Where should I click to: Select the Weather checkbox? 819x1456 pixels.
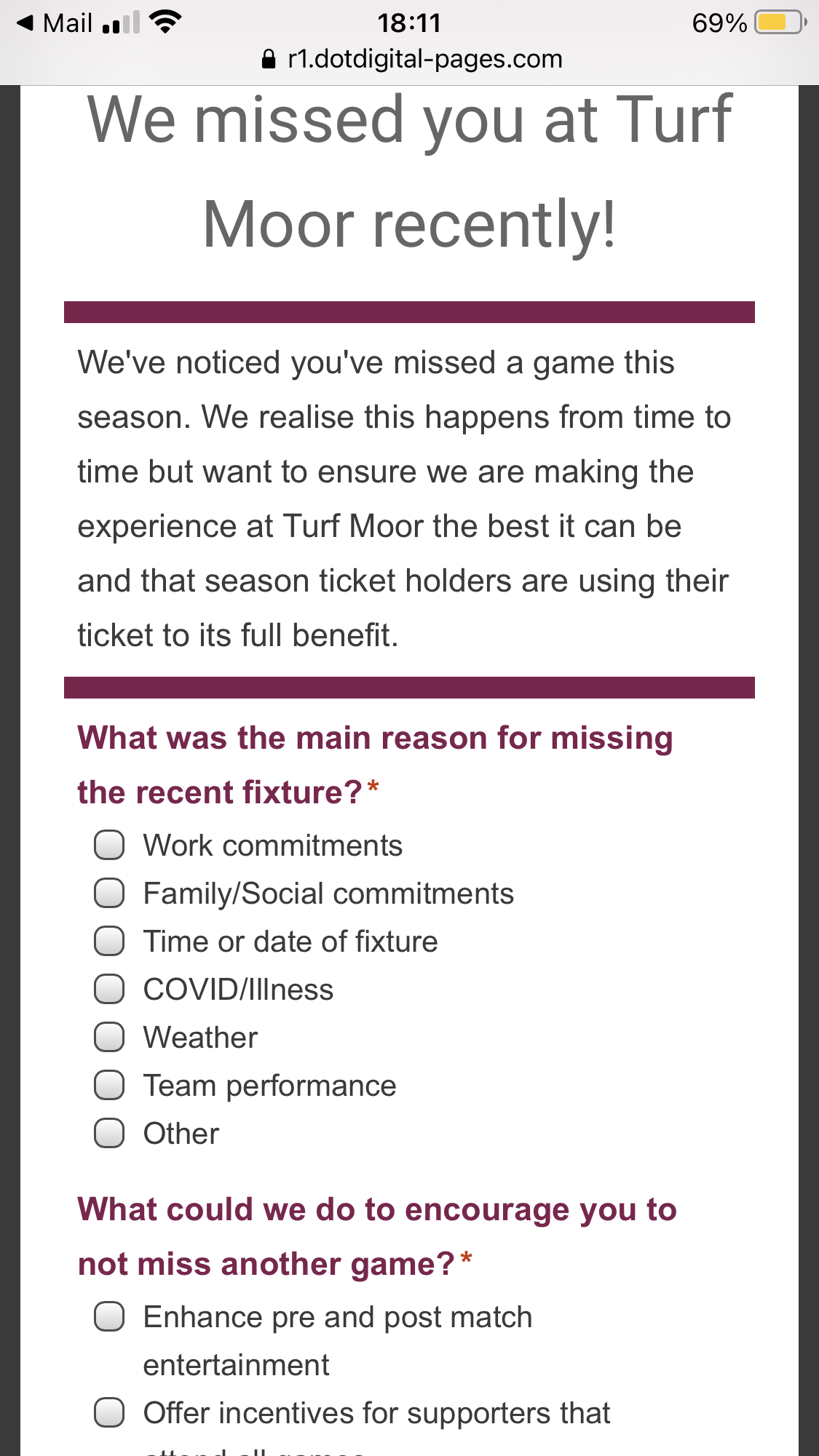109,1038
